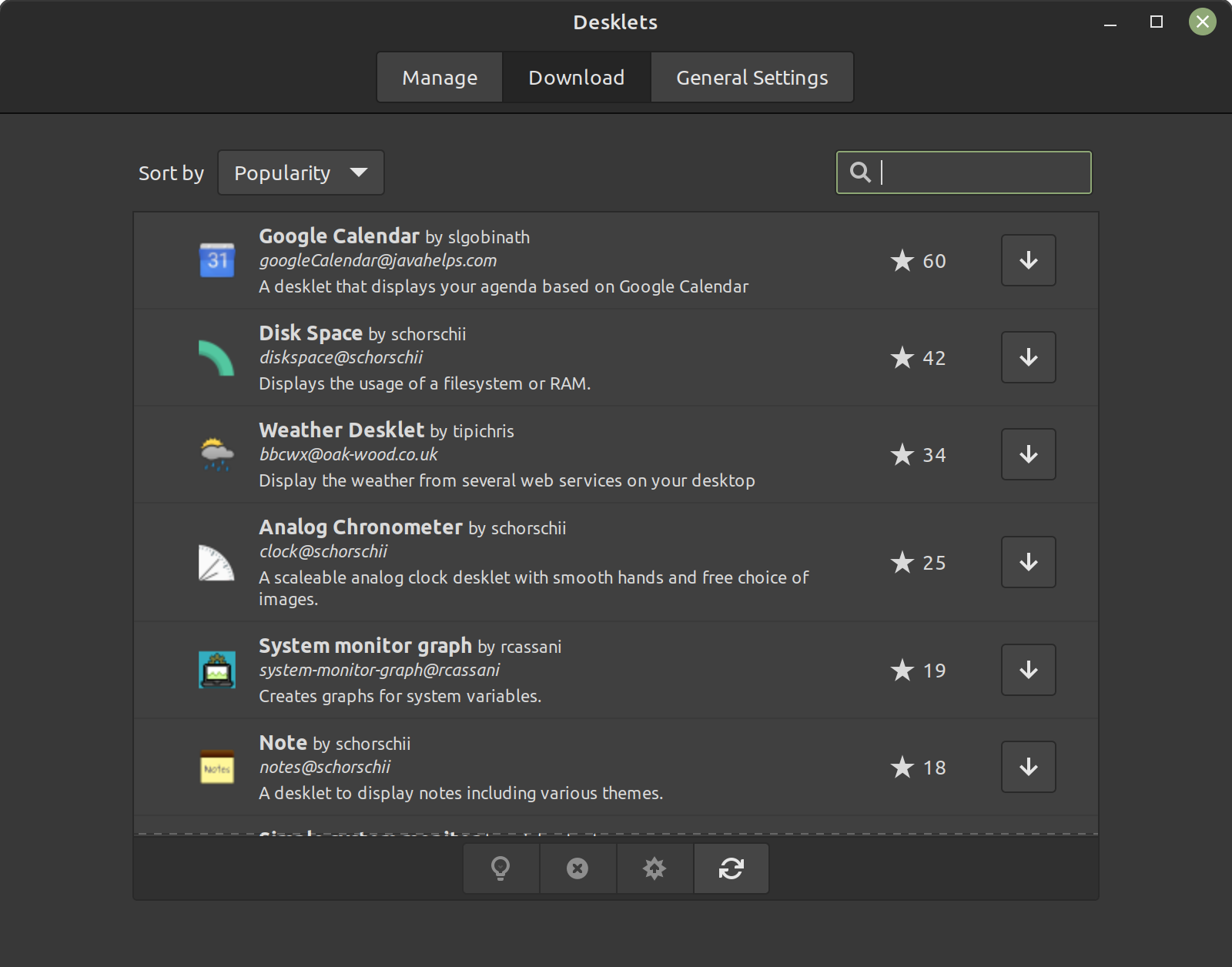
Task: Click the Google Calendar desklet icon
Action: tap(216, 260)
